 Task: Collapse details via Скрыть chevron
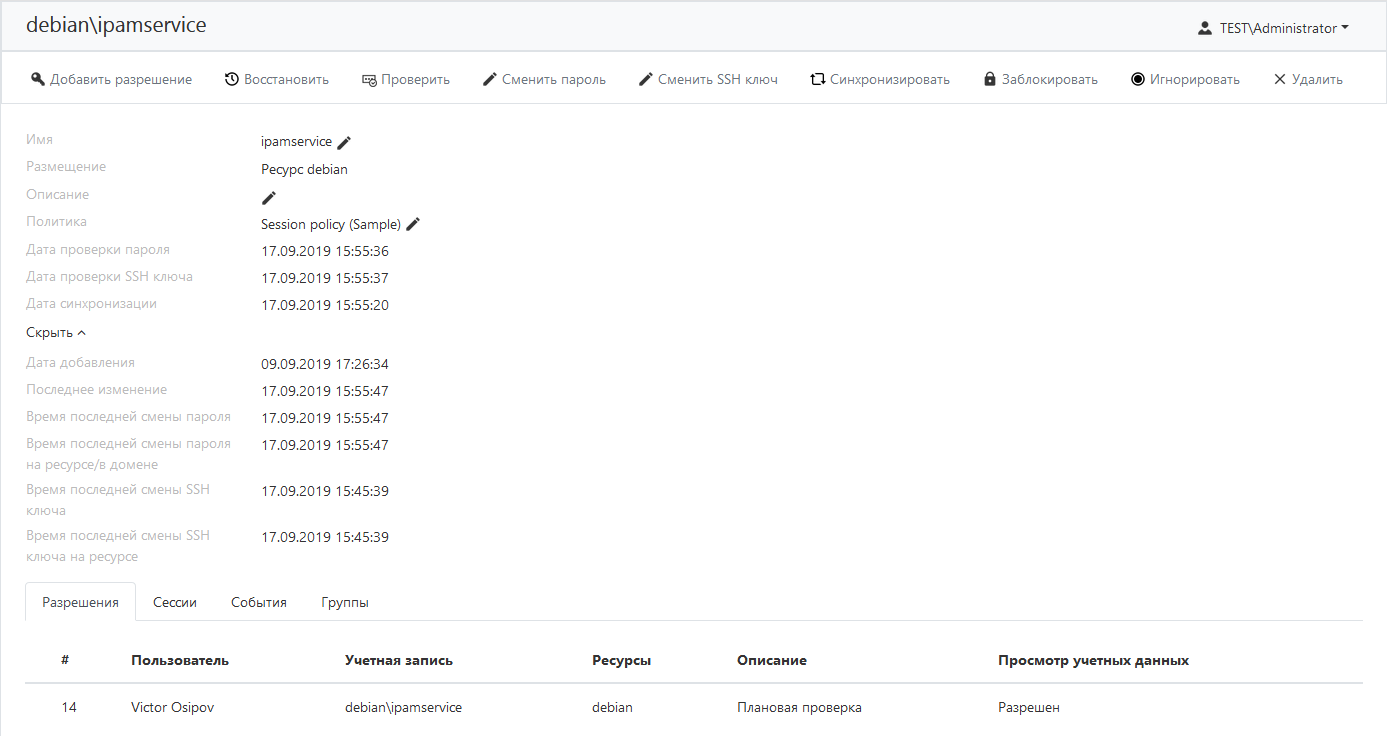(x=82, y=333)
